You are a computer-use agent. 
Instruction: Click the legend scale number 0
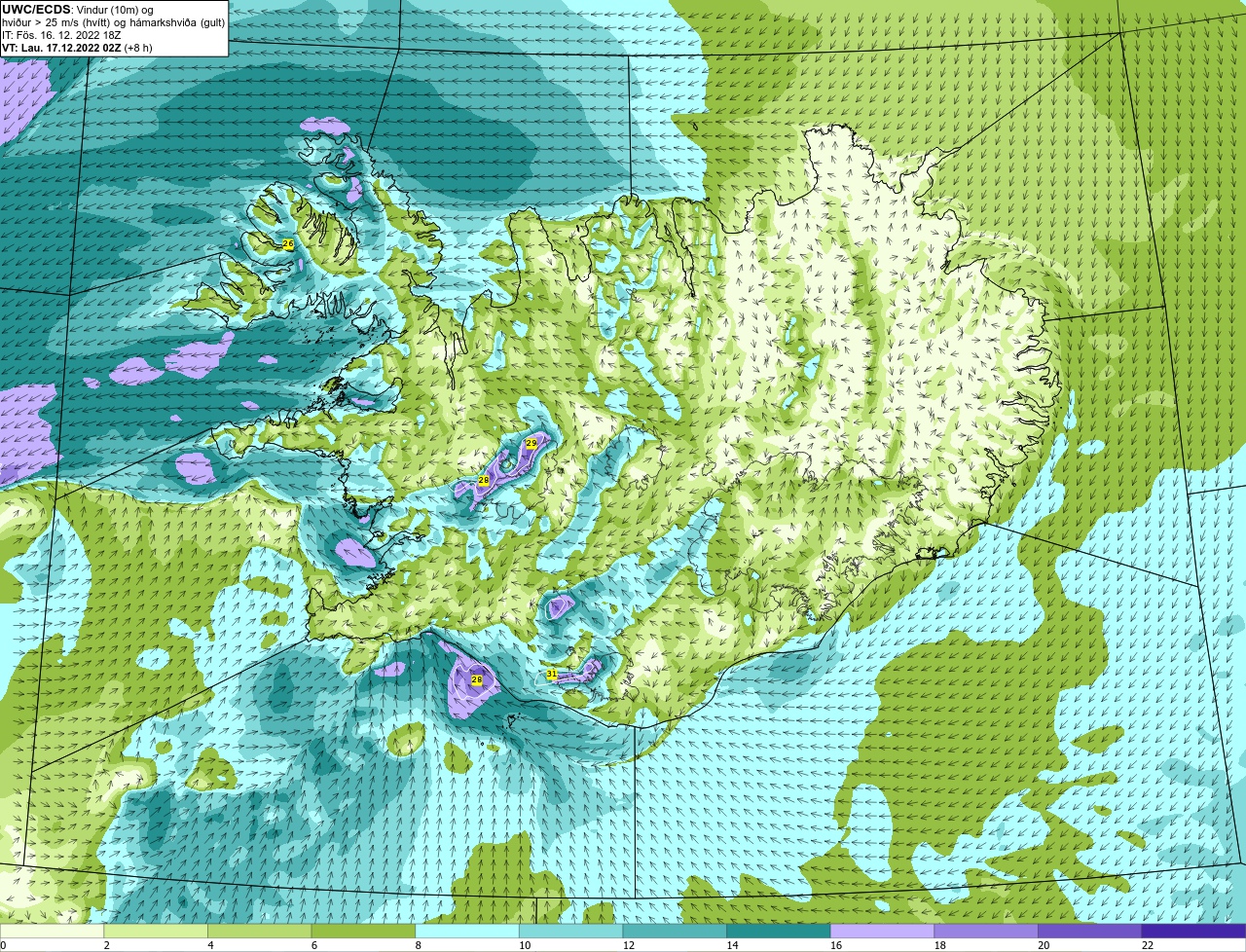click(x=4, y=945)
